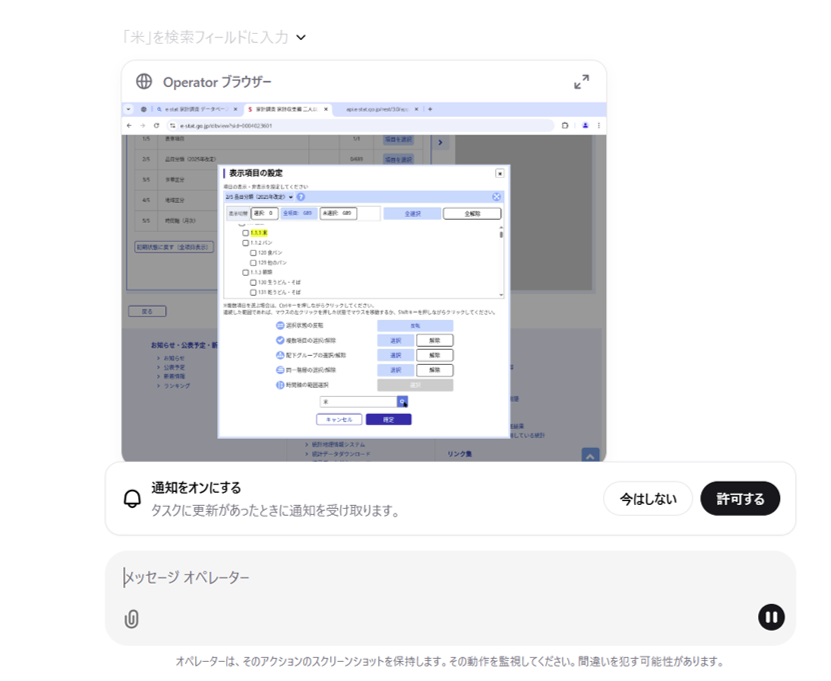Check the 1.1.2 パン checkbox

coord(245,243)
